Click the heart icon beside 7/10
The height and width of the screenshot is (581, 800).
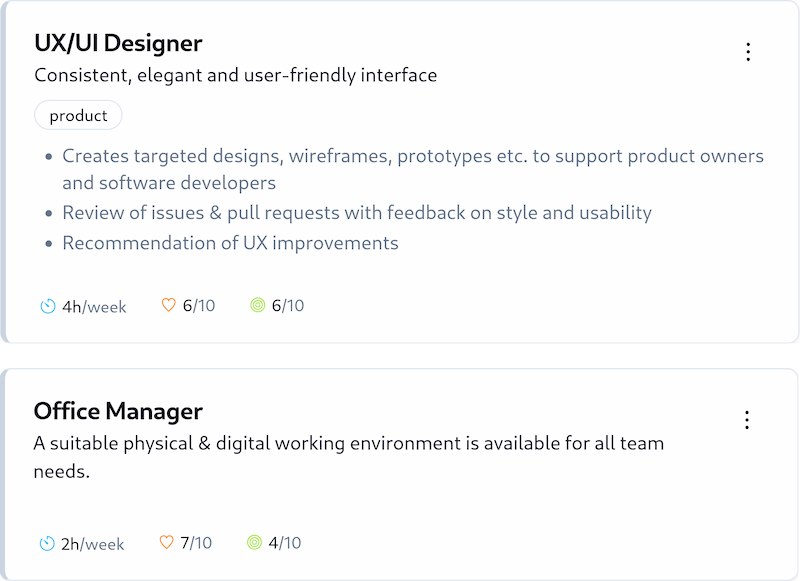[x=167, y=543]
